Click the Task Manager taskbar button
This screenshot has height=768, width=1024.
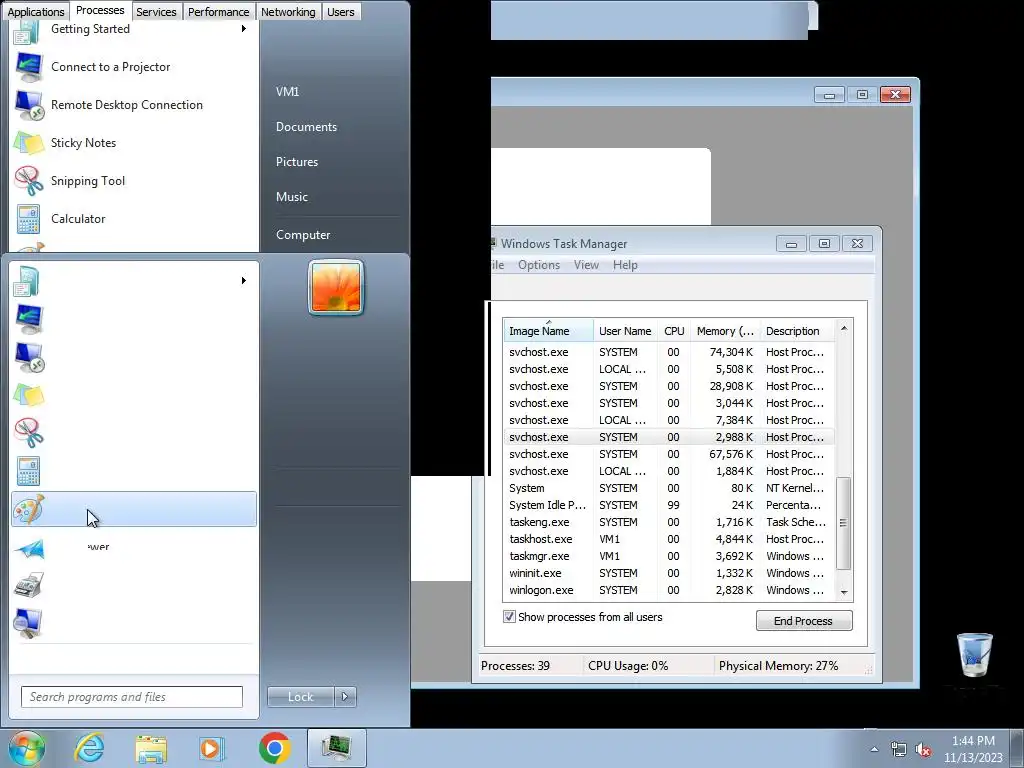[x=336, y=748]
